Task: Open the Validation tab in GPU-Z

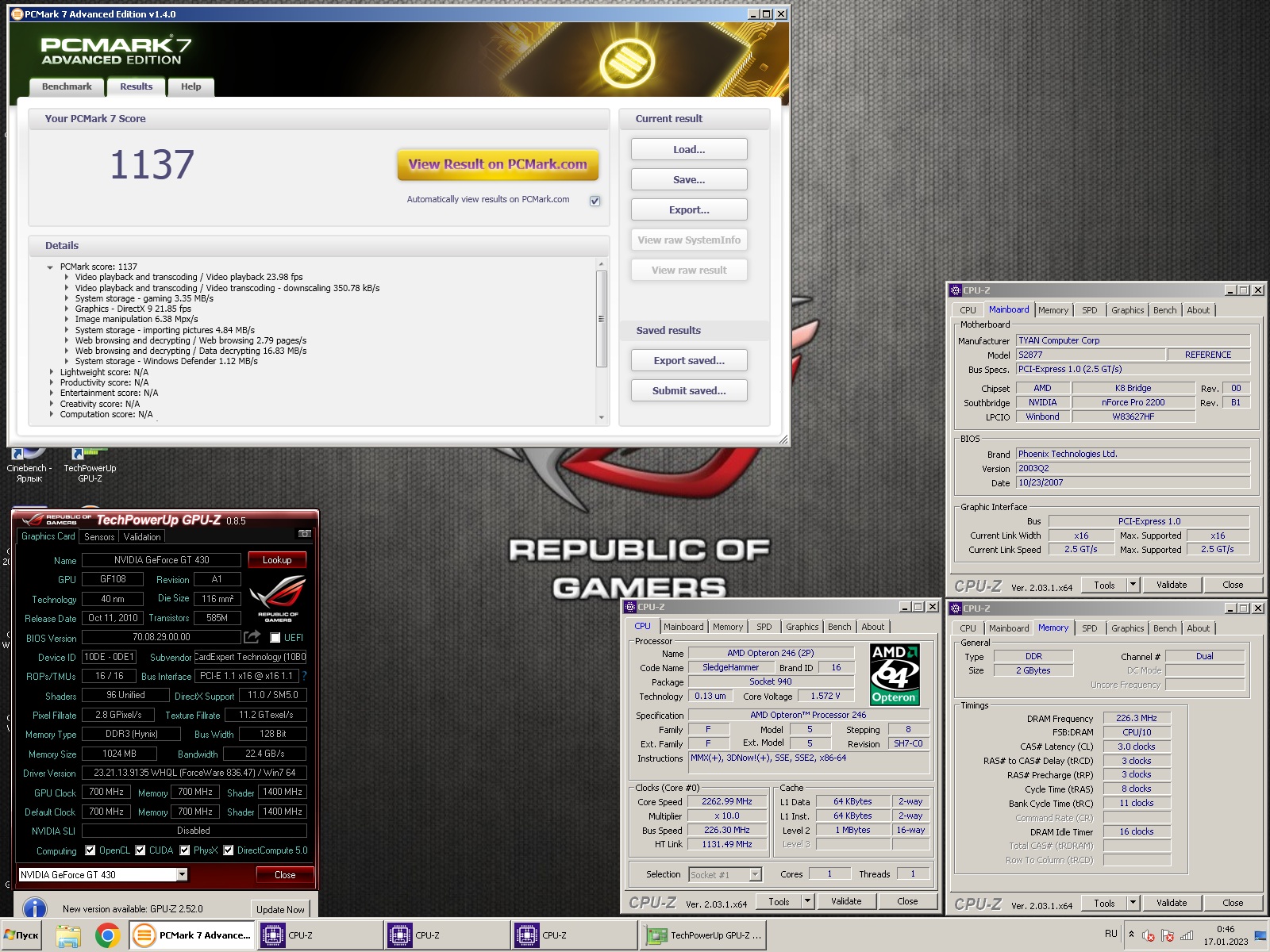Action: point(142,537)
